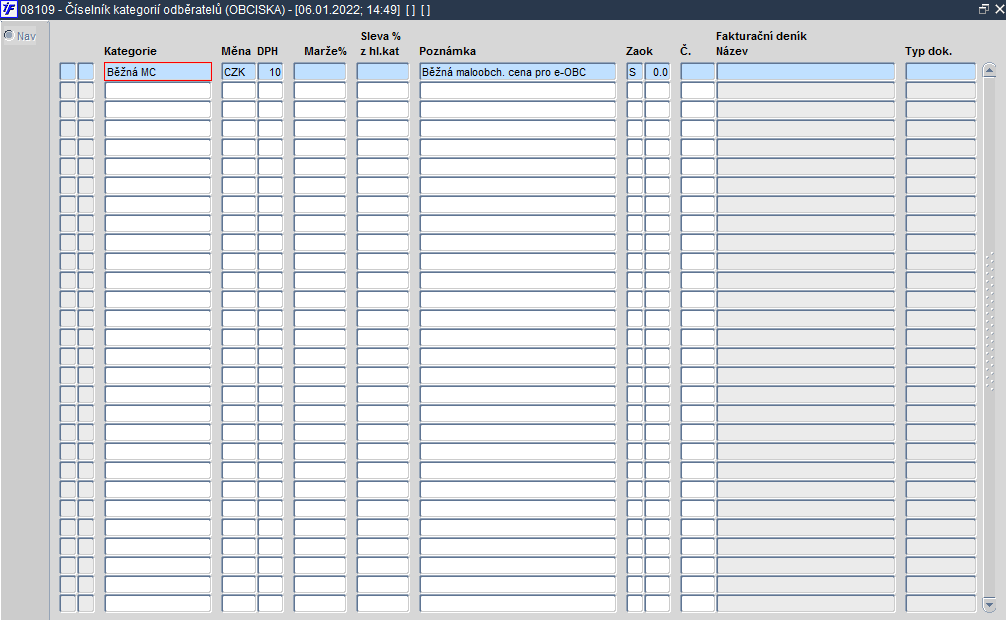Click the scrollbar down arrow
This screenshot has width=1006, height=620.
coord(989,605)
